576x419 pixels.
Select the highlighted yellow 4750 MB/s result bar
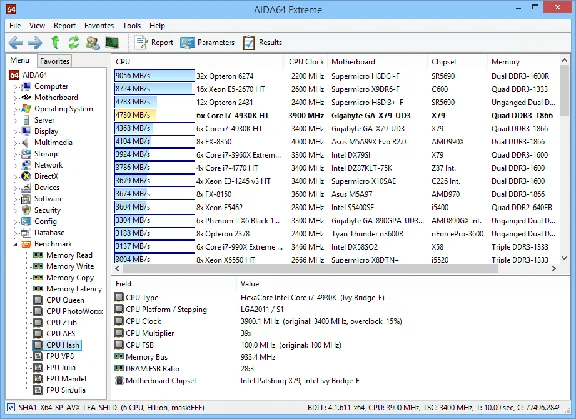(135, 115)
